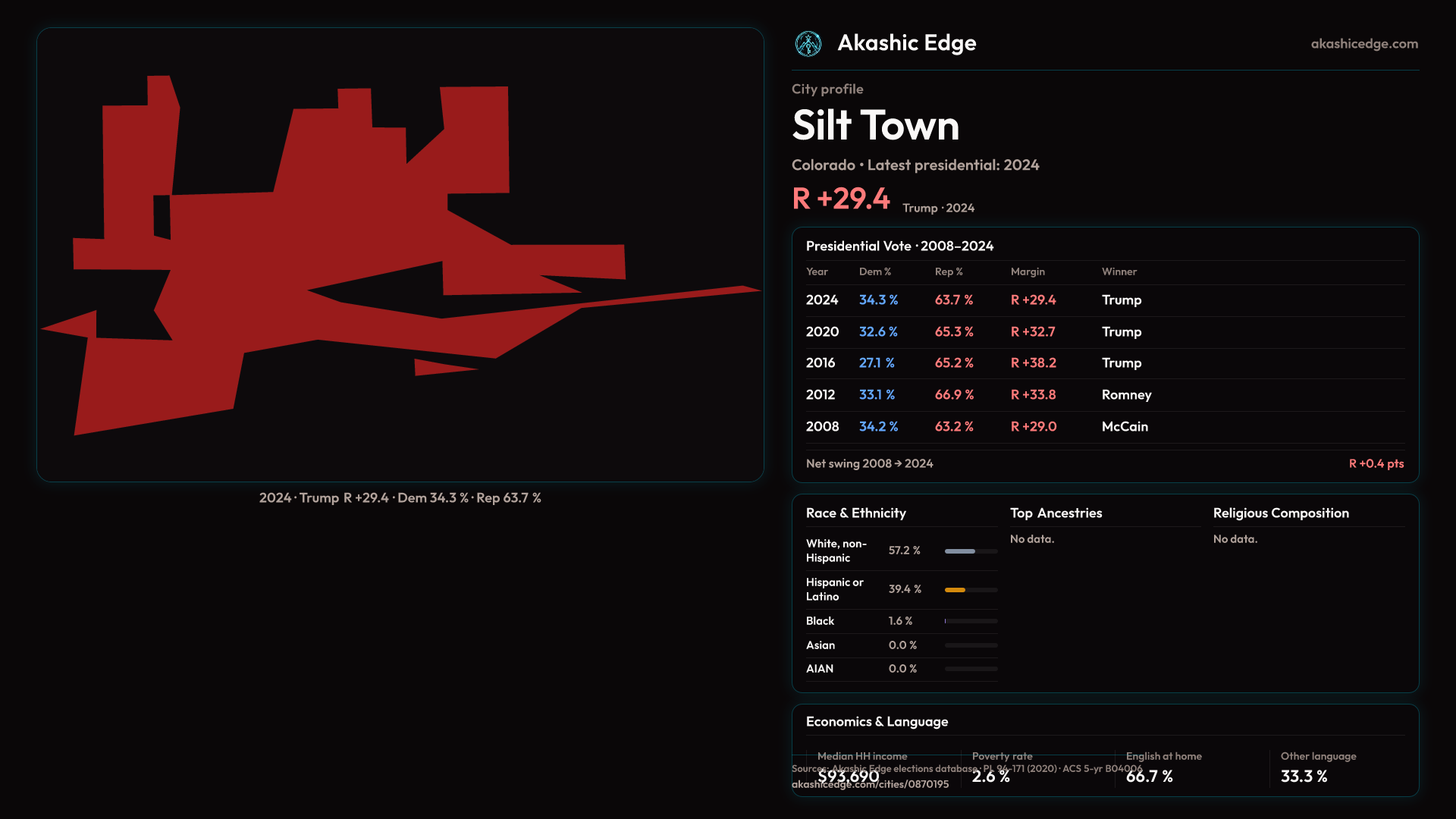This screenshot has width=1456, height=819.
Task: Click the Akashic Edge logo icon
Action: (x=808, y=44)
